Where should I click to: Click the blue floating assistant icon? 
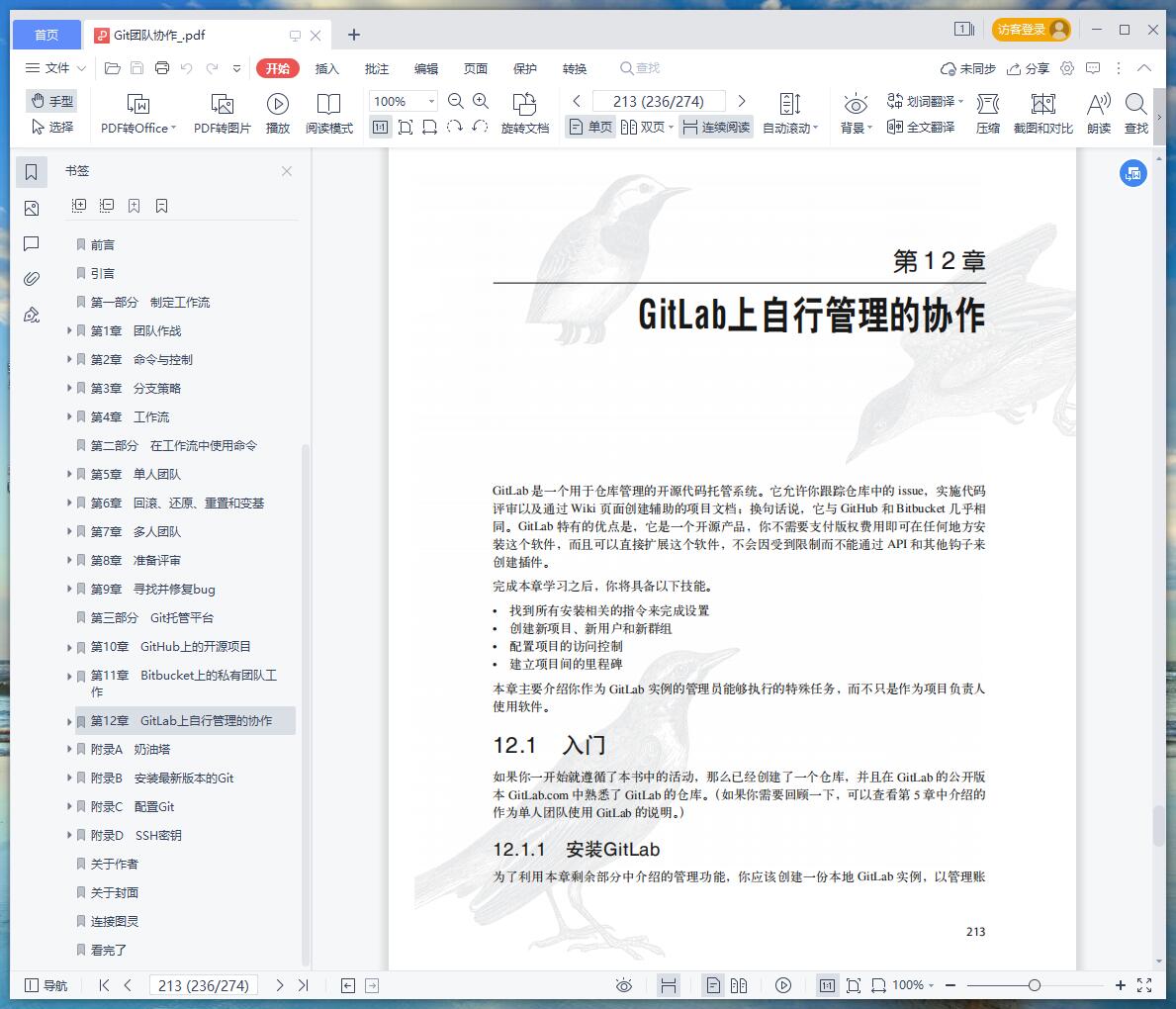click(x=1133, y=173)
